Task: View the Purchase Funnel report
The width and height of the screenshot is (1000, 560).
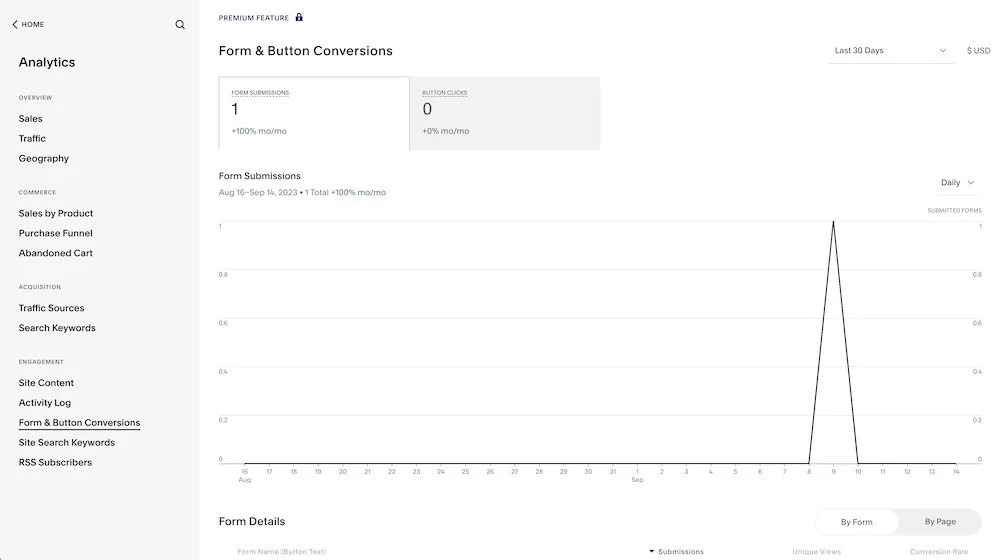Action: 56,234
